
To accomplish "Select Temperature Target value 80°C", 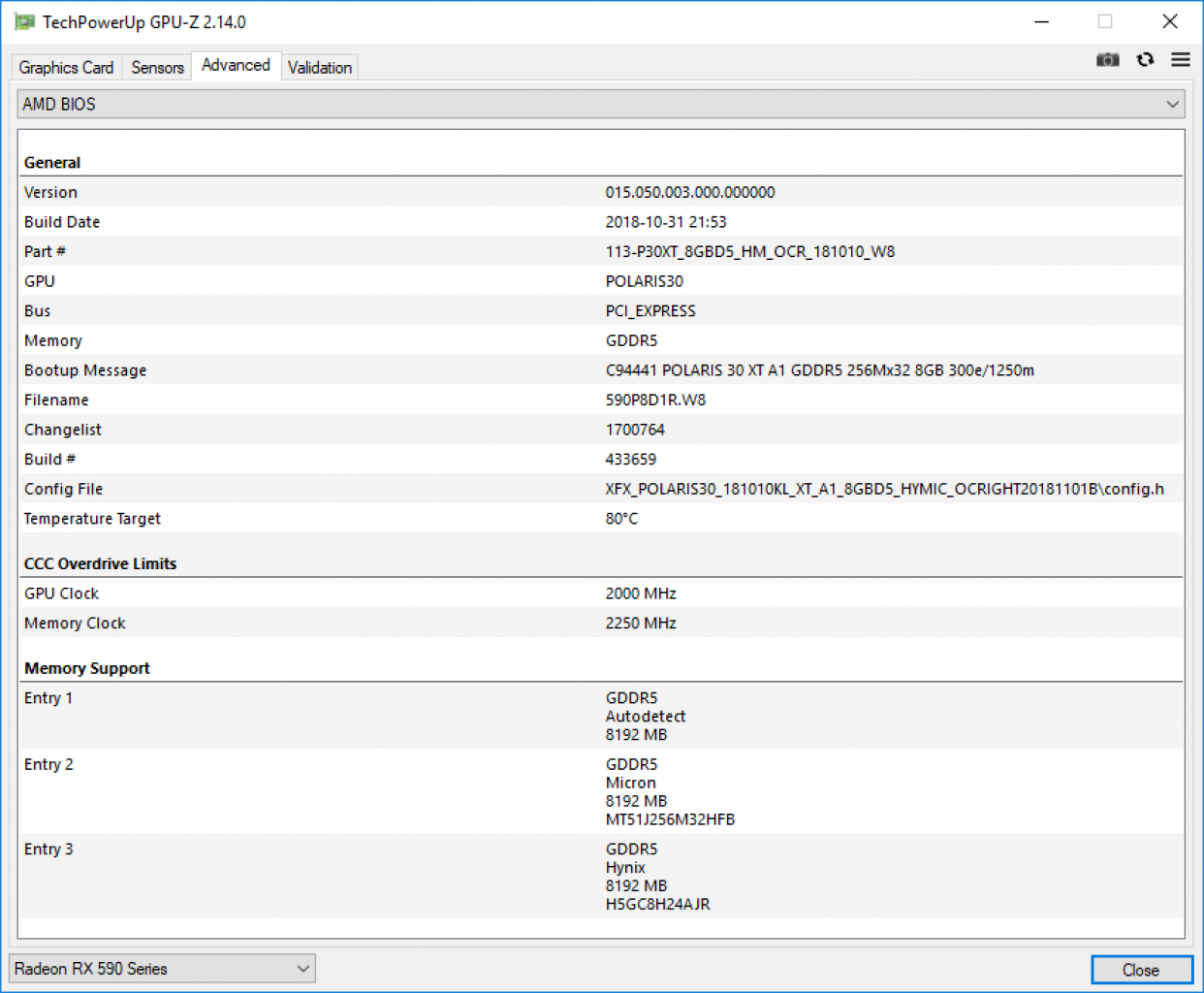I will point(621,519).
